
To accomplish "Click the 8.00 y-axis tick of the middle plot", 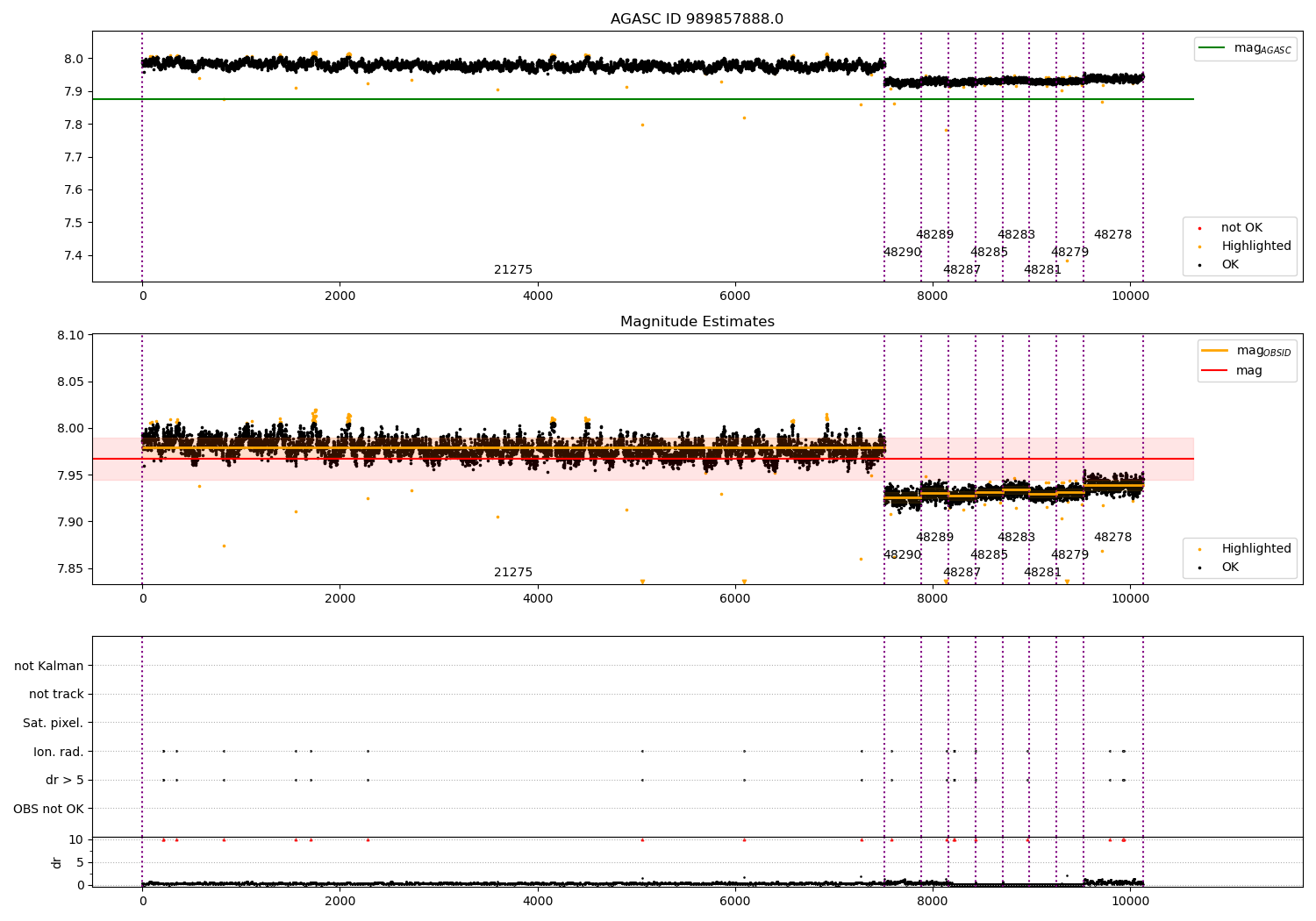I will click(70, 429).
